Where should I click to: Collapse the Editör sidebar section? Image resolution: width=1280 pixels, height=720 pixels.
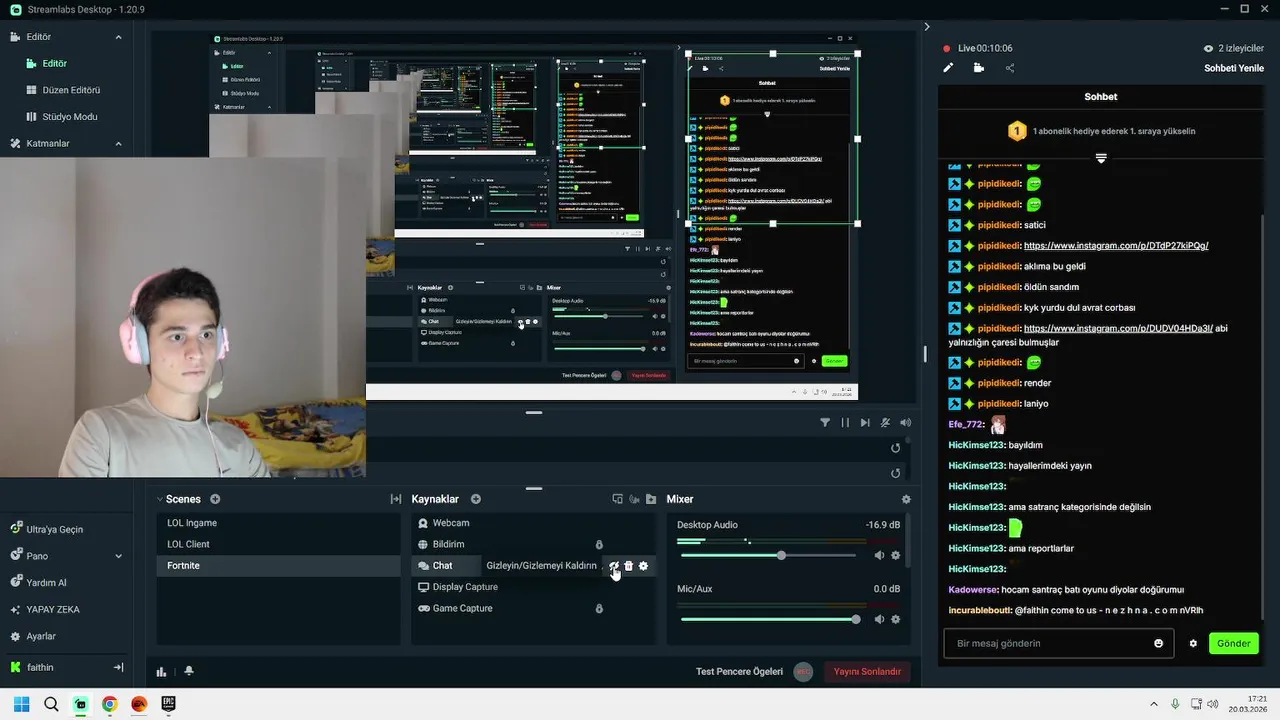click(118, 37)
